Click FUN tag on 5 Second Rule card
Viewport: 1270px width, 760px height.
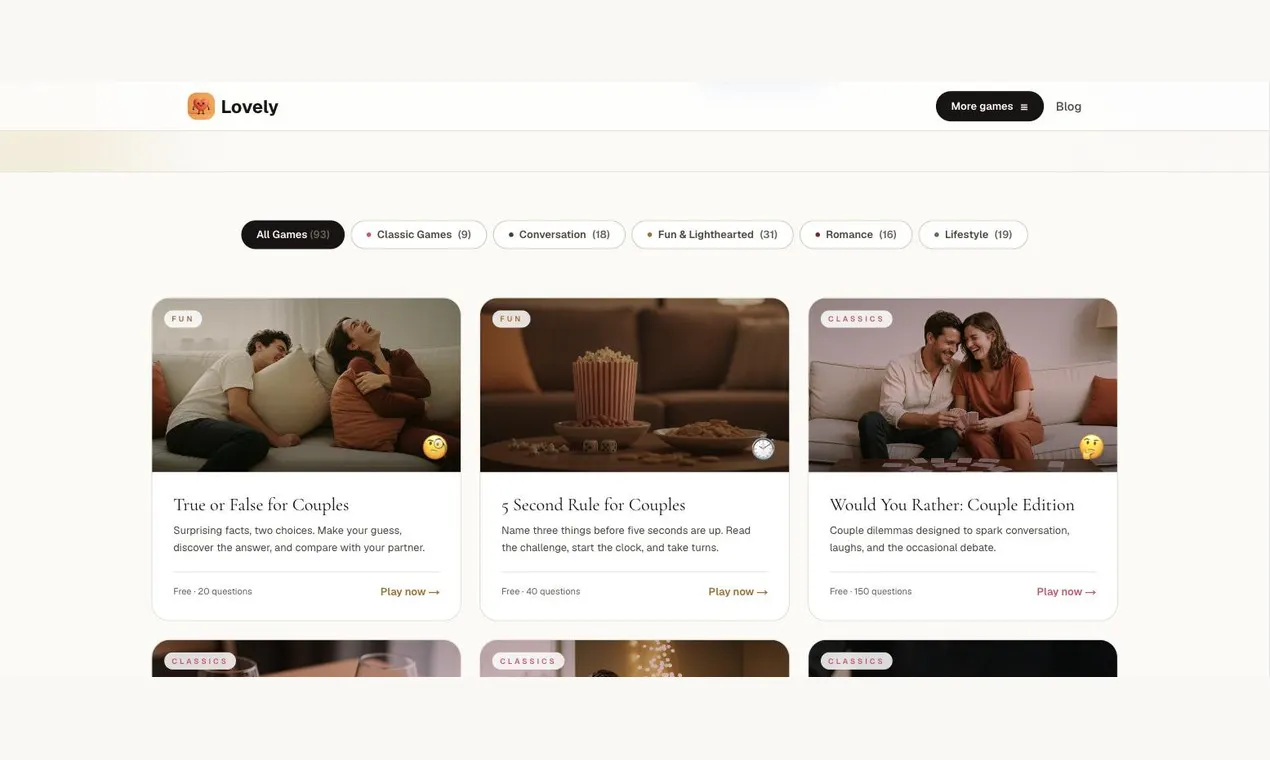511,319
